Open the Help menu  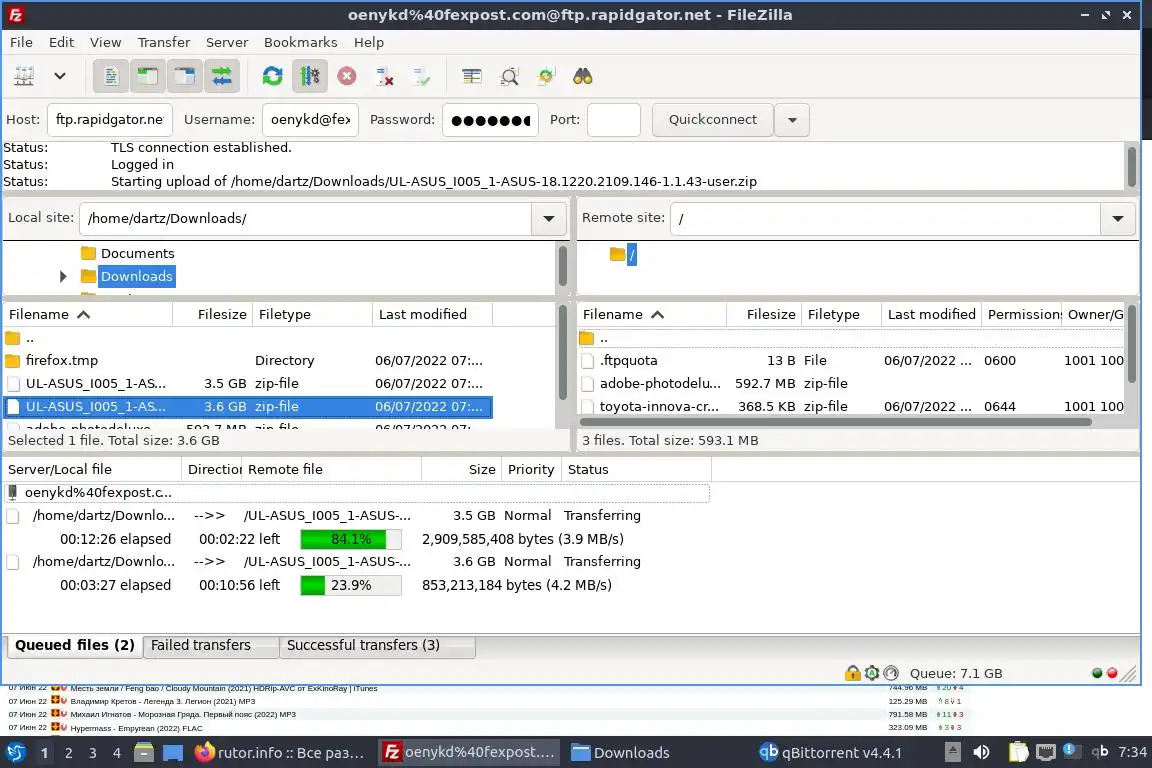(x=369, y=42)
